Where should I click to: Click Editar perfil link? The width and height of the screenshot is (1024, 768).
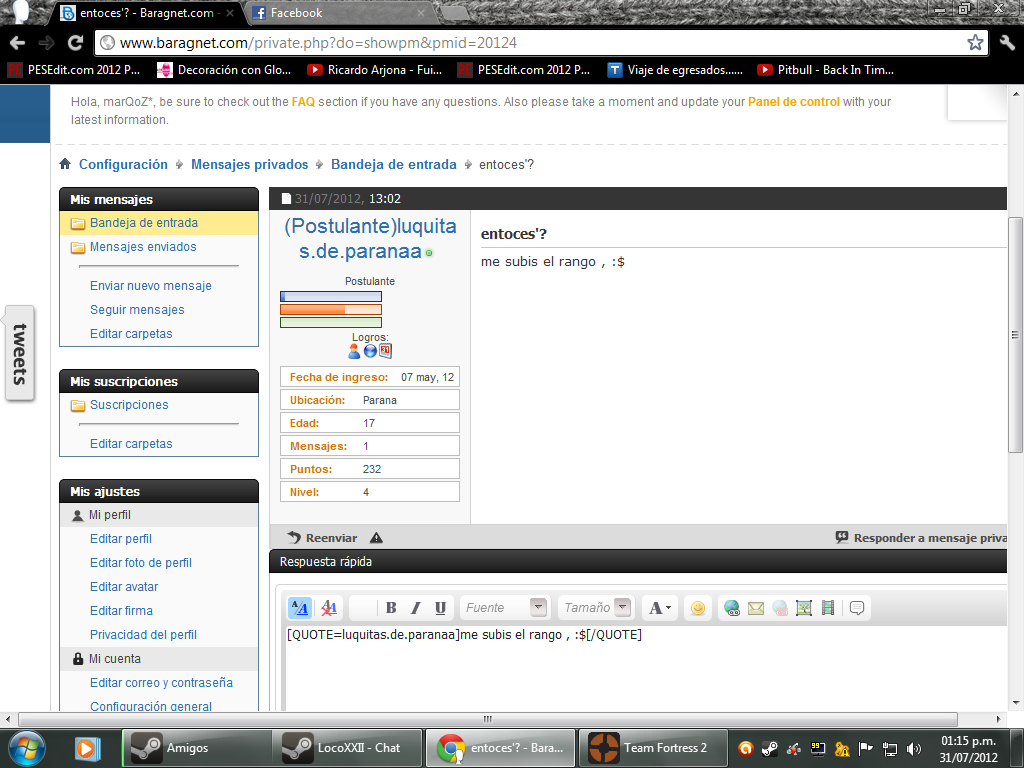[121, 539]
